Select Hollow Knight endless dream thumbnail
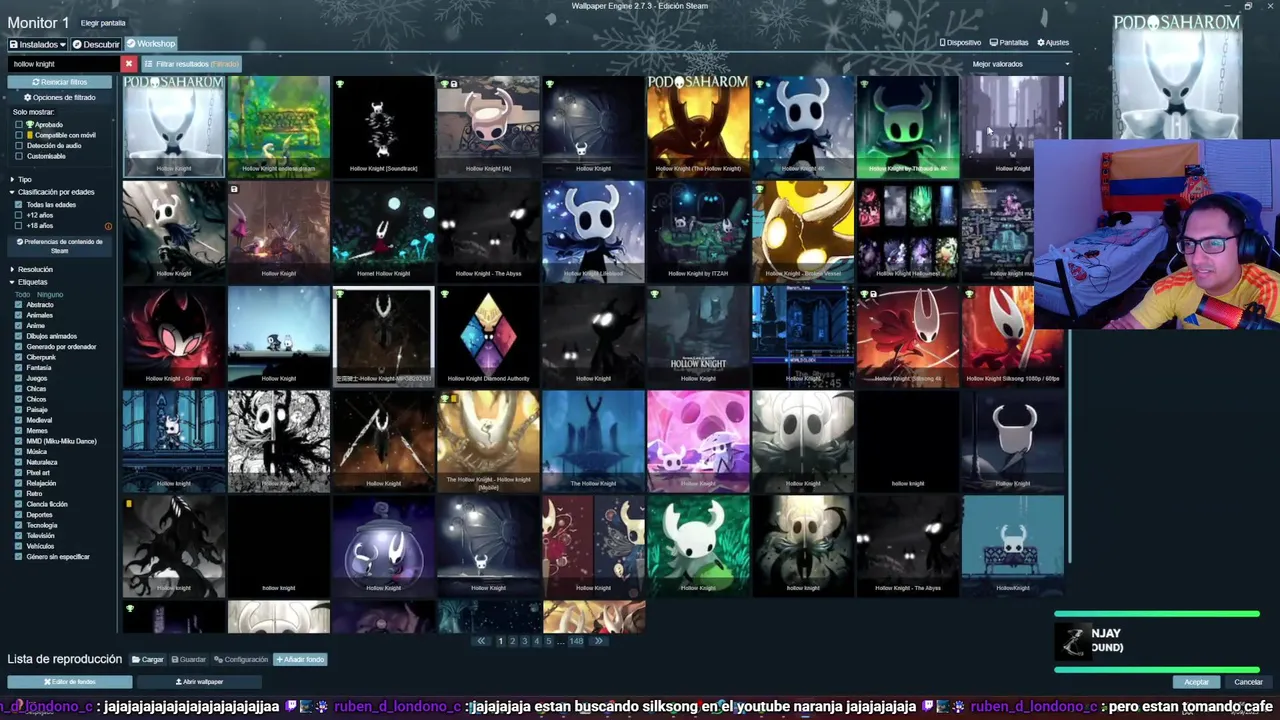1280x720 pixels. pos(278,126)
